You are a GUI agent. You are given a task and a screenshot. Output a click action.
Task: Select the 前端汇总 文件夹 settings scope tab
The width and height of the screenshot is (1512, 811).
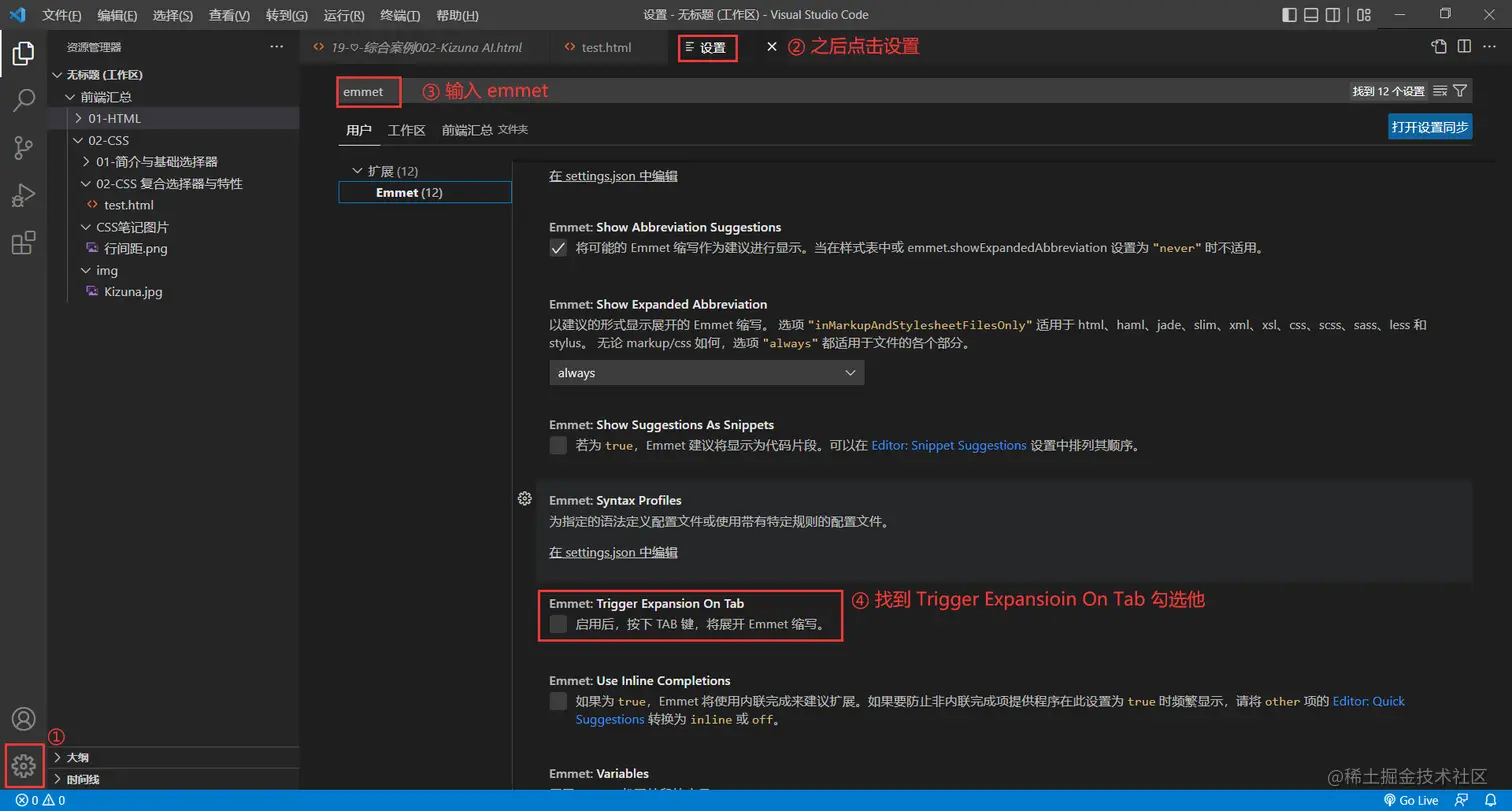(x=485, y=130)
